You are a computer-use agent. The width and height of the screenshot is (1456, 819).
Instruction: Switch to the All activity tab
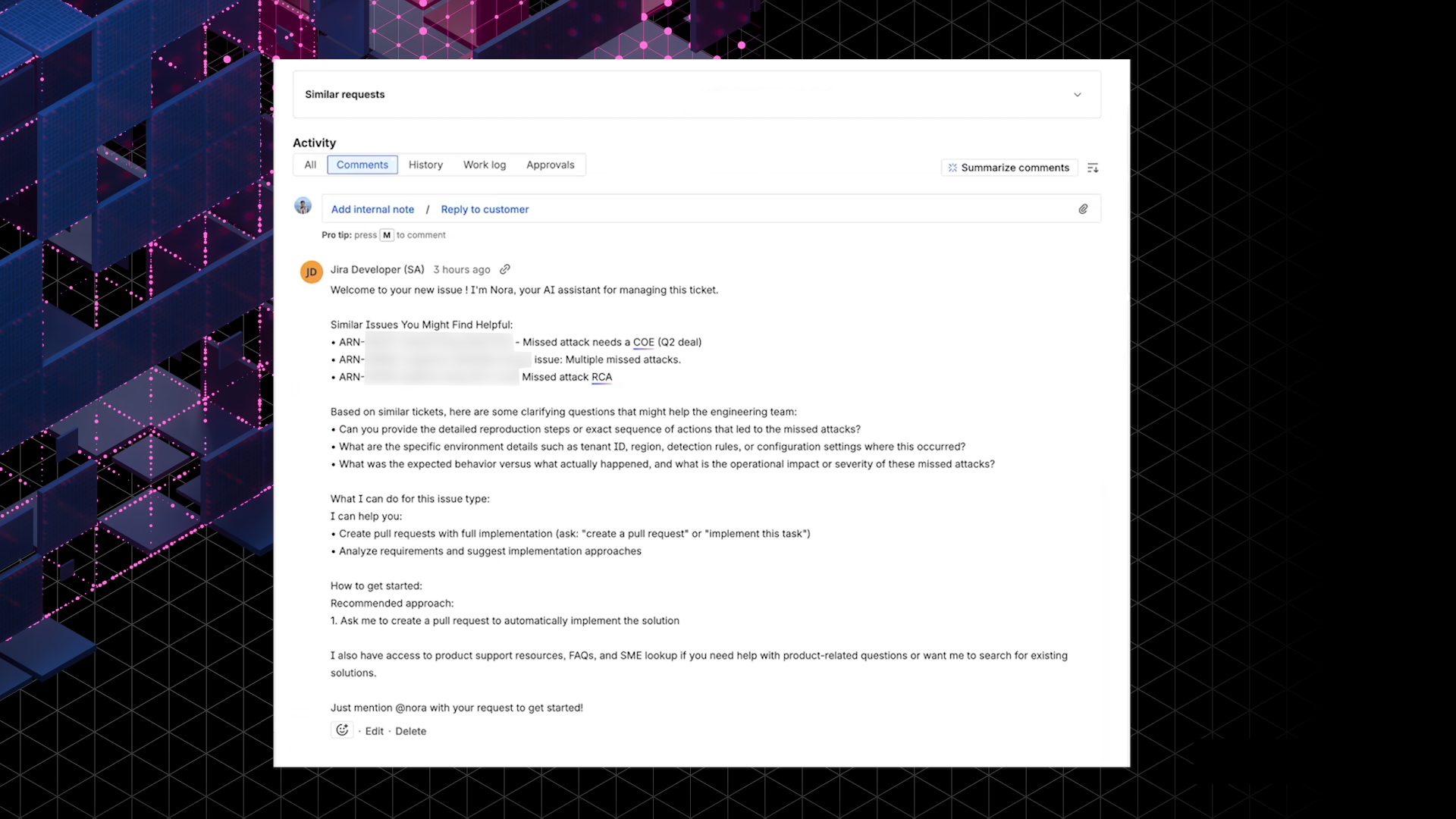(310, 165)
